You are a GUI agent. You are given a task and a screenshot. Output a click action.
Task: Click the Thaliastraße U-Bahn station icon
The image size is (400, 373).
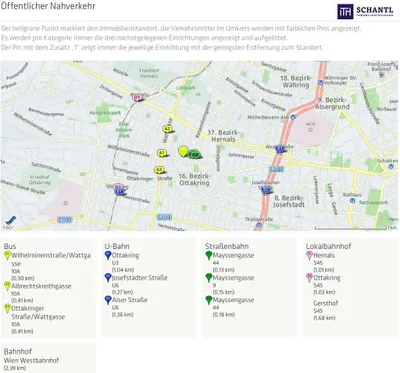(259, 225)
